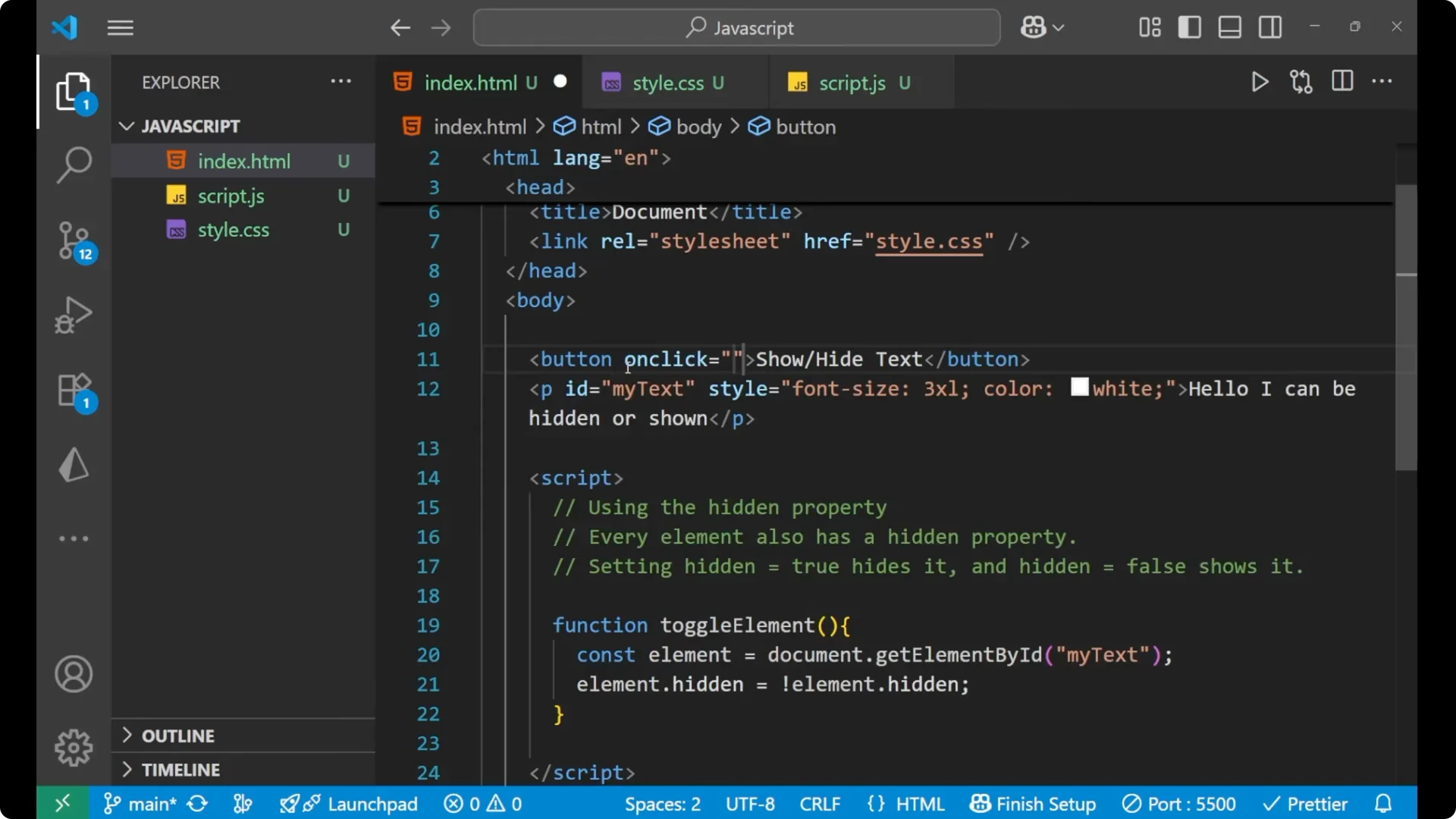Collapse the JAVASCRIPT folder in Explorer
Image resolution: width=1456 pixels, height=819 pixels.
[126, 126]
